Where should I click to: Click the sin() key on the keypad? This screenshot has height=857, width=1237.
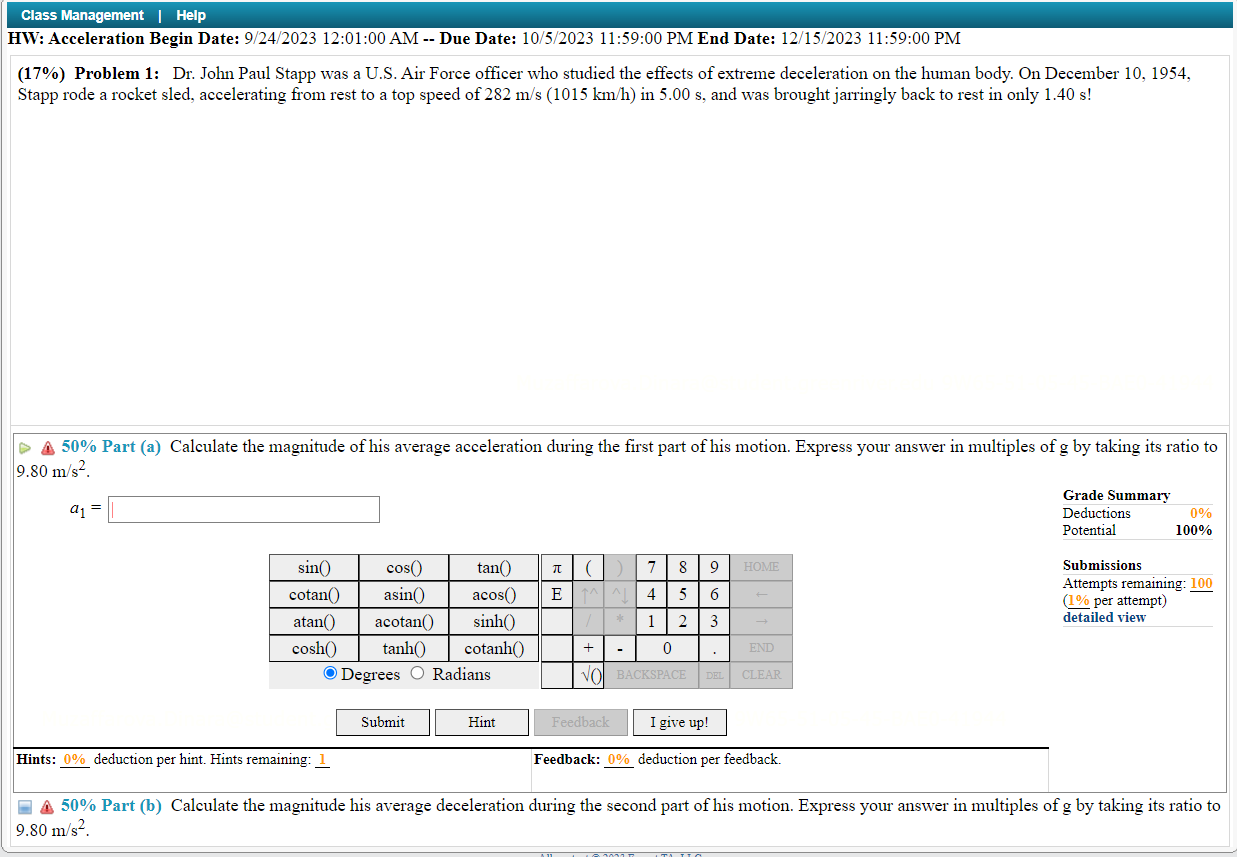click(312, 567)
